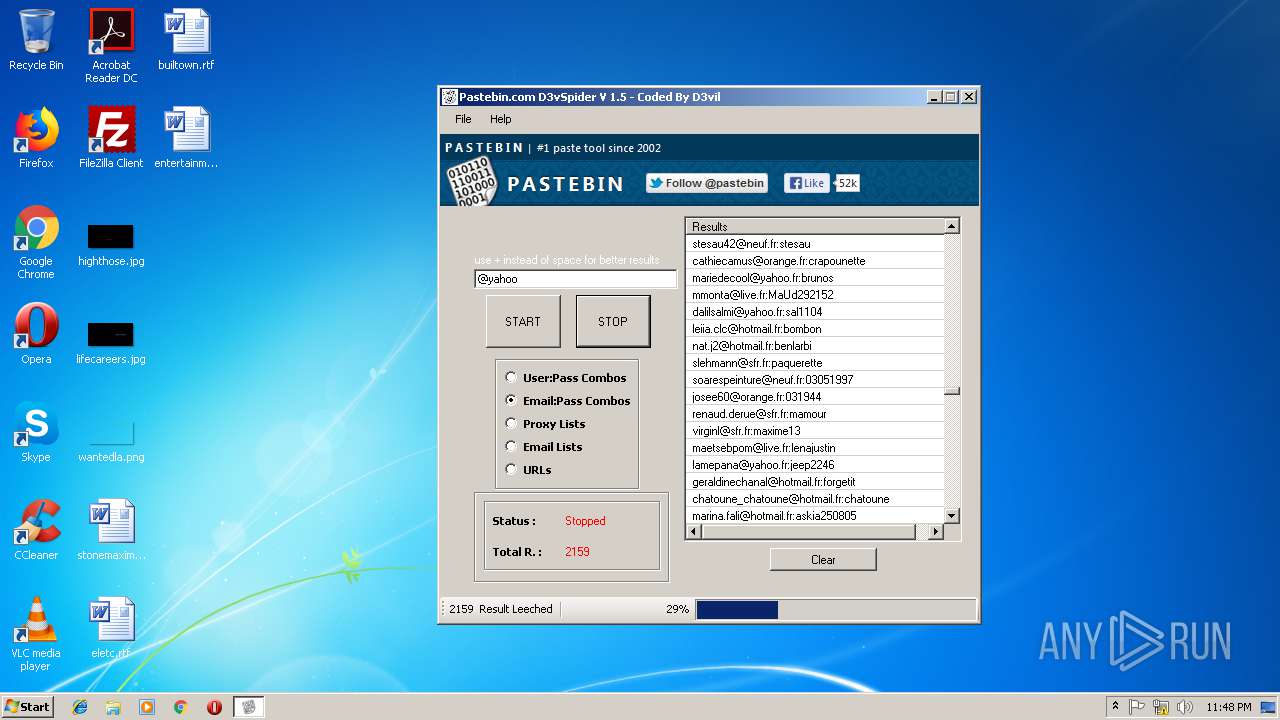Launch Acrobat Reader DC shortcut
The width and height of the screenshot is (1280, 720).
111,45
